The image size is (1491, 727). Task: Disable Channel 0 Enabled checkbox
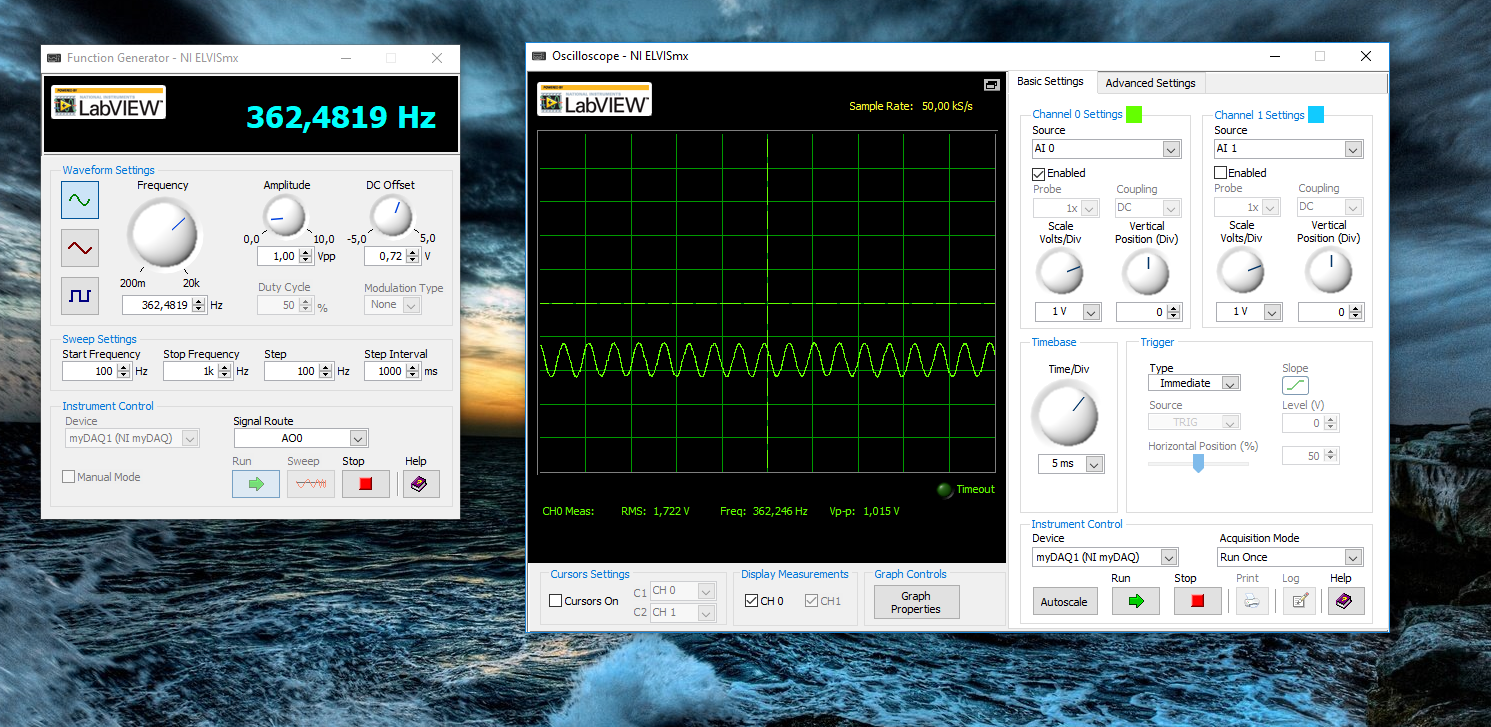[x=1039, y=174]
